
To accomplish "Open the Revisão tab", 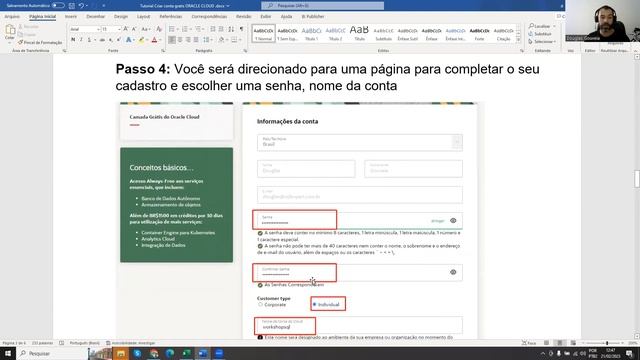I will 243,17.
